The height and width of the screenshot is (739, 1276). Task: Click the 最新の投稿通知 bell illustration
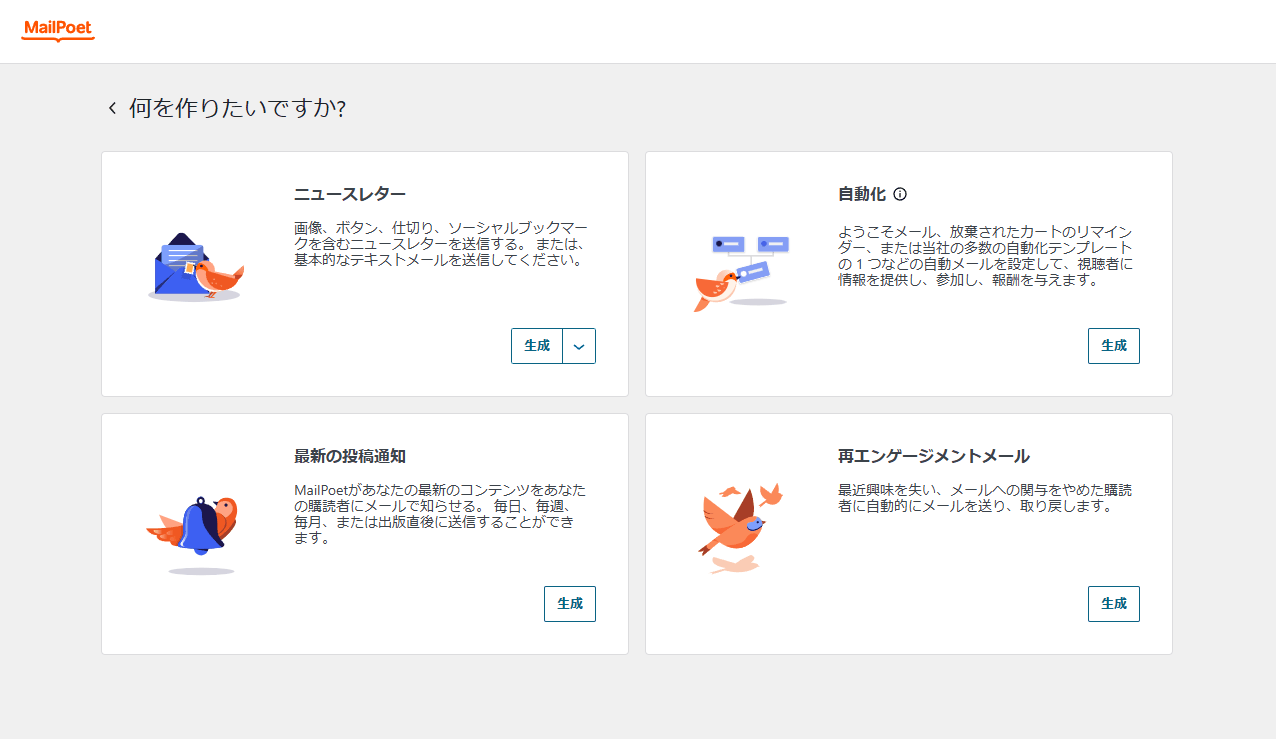(x=193, y=535)
